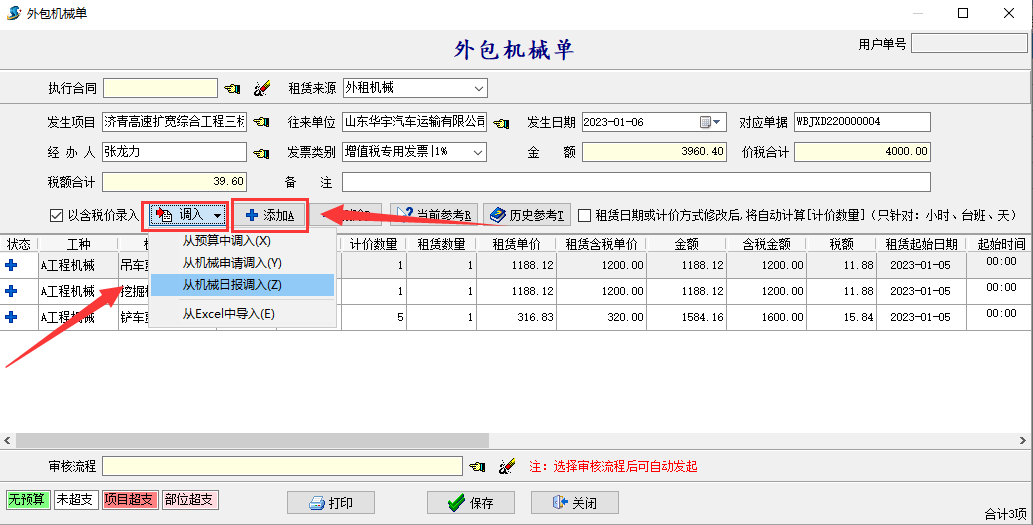Screen dimensions: 1033x525
Task: Open project lookup hand icon beside 发生项目
Action: point(262,122)
